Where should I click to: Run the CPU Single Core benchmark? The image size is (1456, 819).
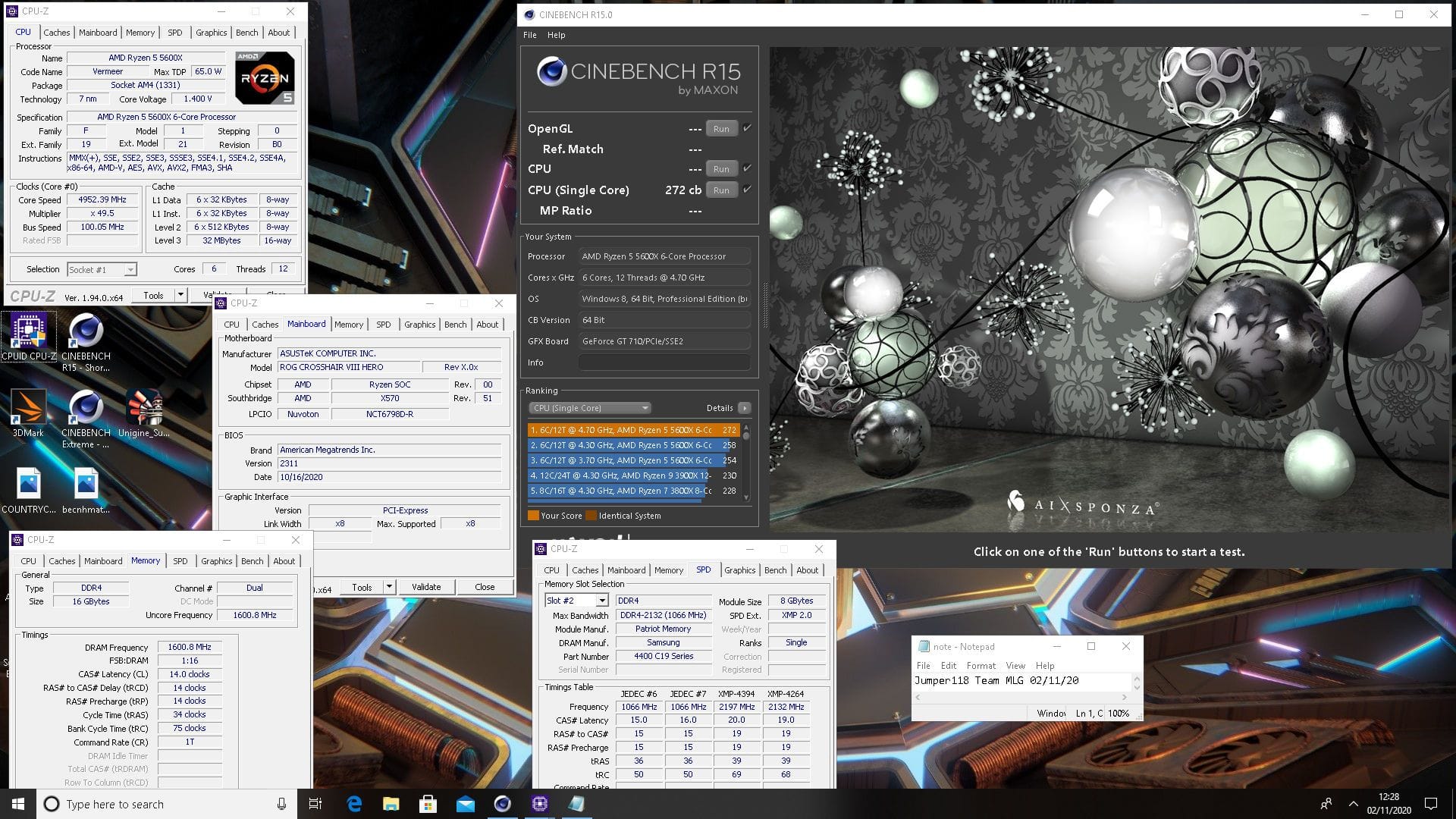(721, 190)
